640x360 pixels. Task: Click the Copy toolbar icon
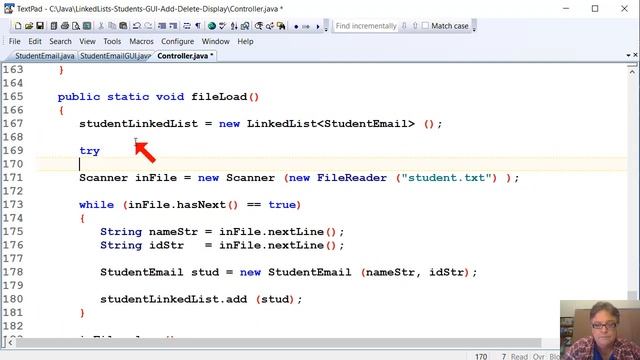[x=112, y=26]
